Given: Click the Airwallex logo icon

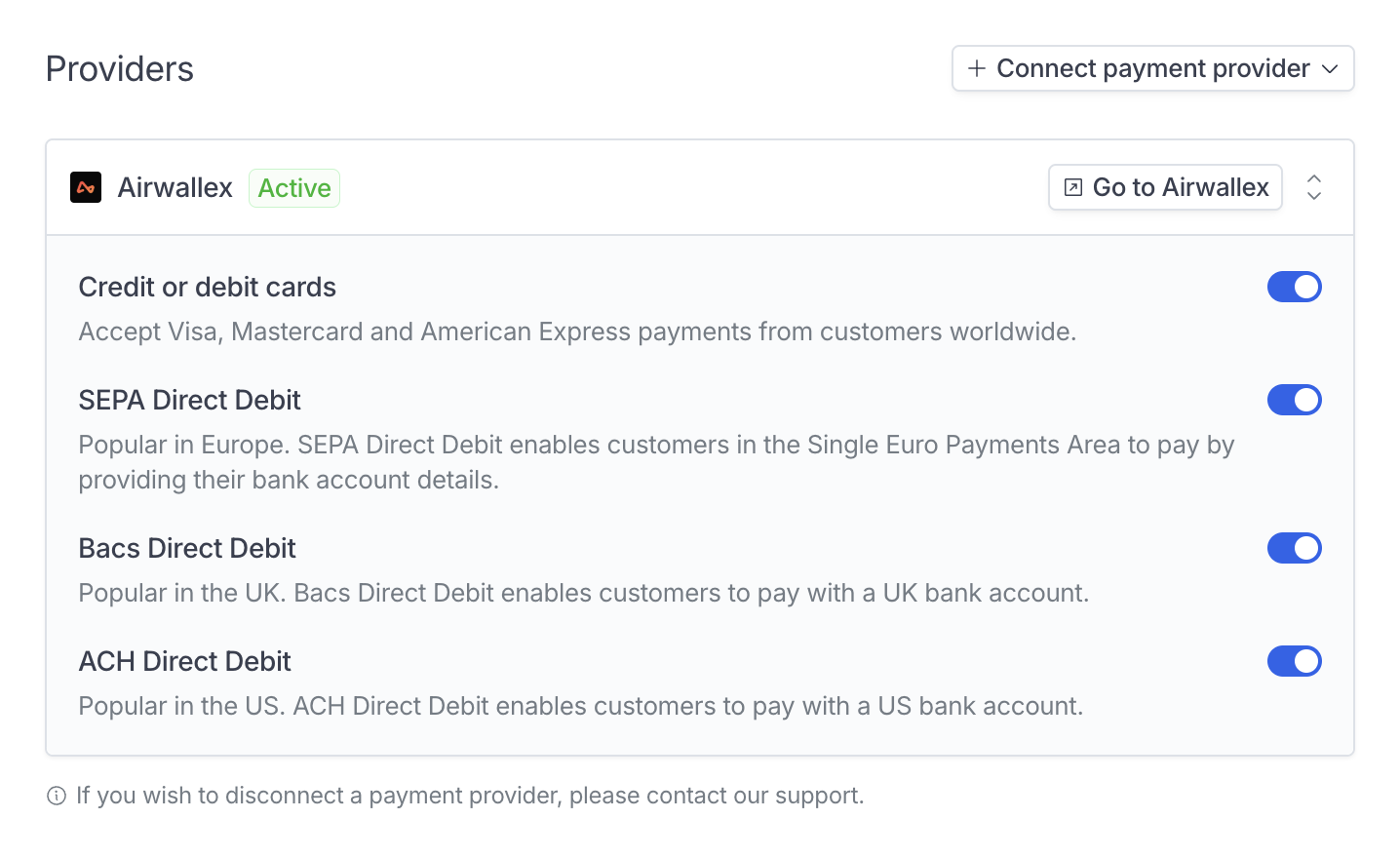Looking at the screenshot, I should pos(86,187).
